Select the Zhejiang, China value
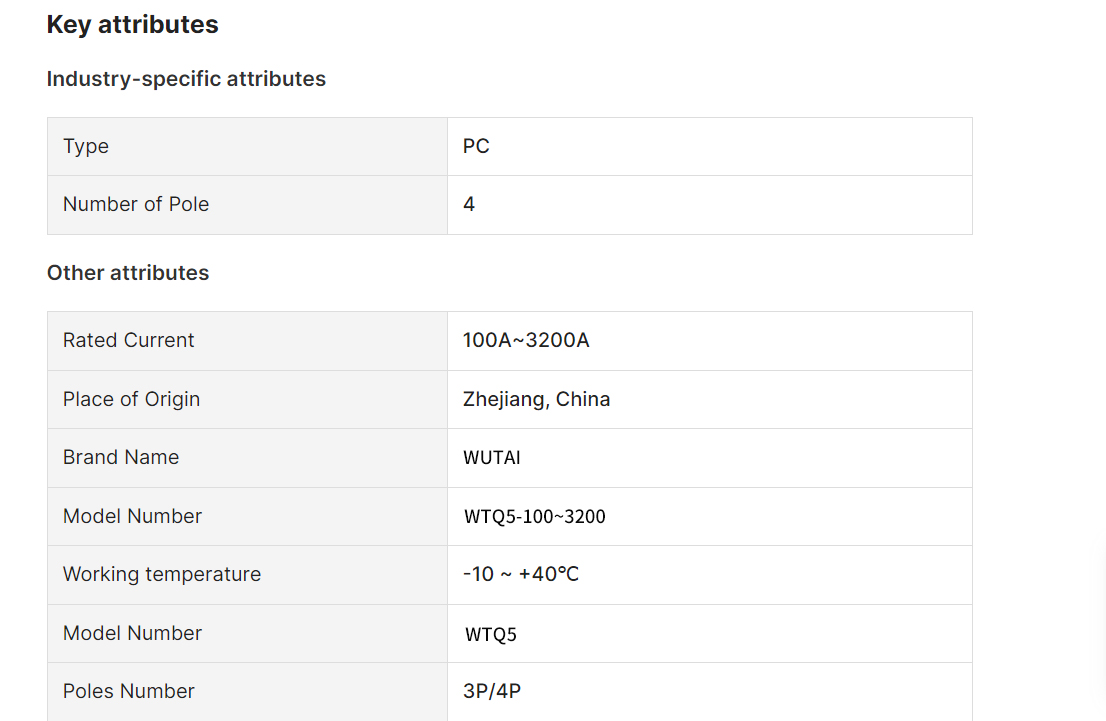This screenshot has width=1106, height=721. [x=537, y=399]
